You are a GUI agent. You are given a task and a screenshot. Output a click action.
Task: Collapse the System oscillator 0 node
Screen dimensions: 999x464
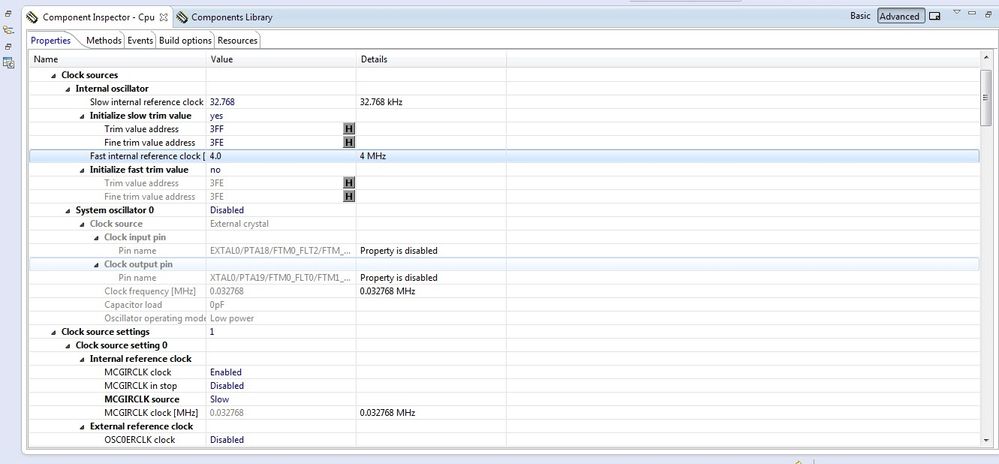tap(68, 210)
